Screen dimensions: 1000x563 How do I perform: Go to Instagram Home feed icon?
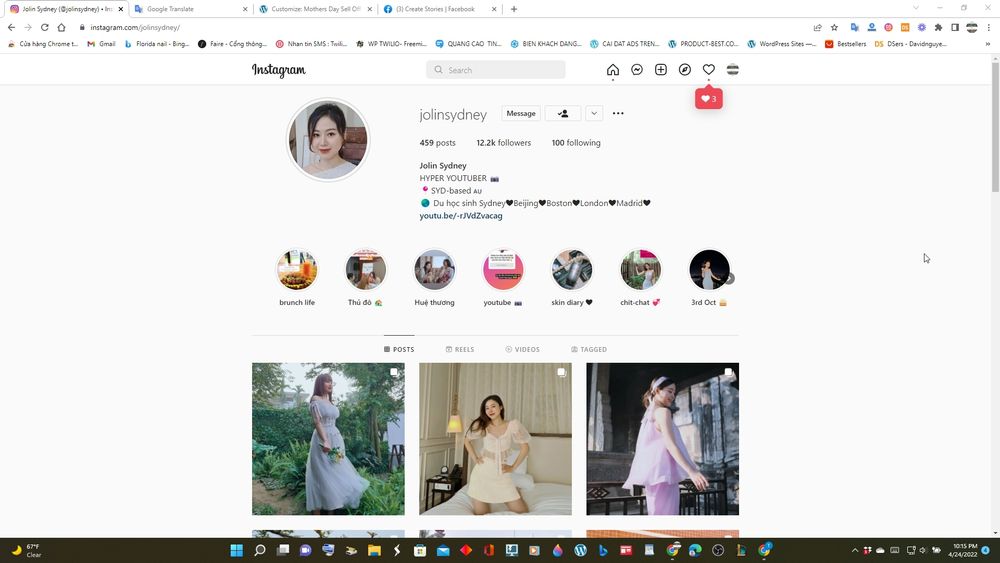[613, 70]
